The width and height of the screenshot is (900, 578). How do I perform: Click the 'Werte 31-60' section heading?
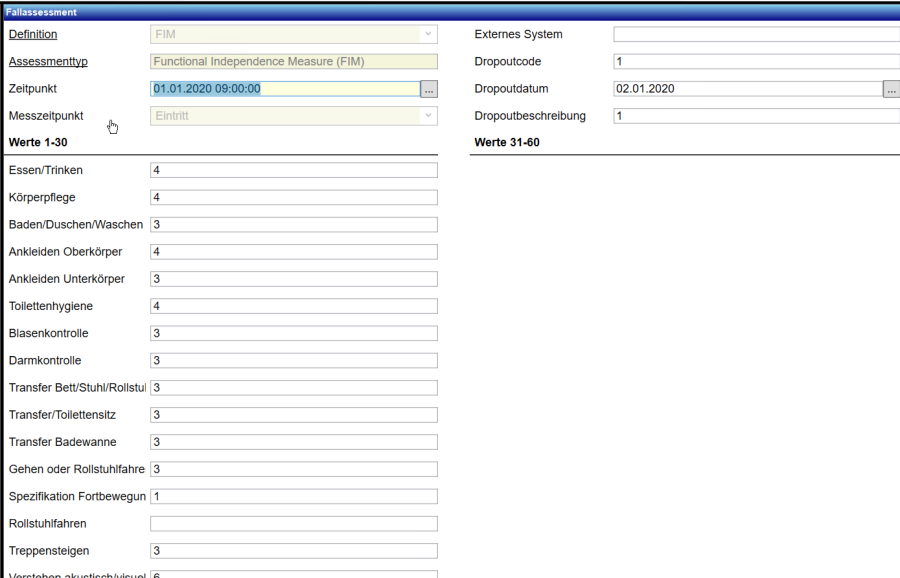click(x=507, y=142)
